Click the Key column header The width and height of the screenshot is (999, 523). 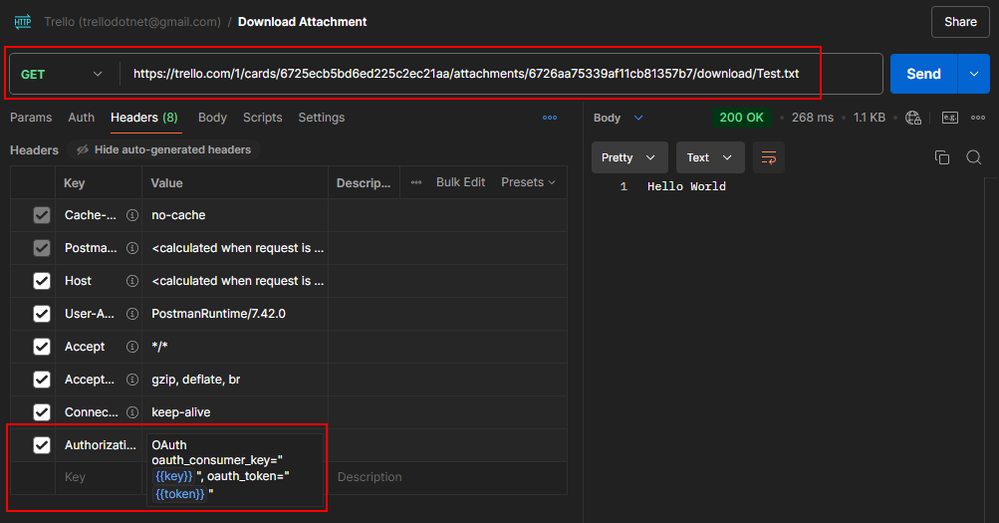(x=74, y=183)
